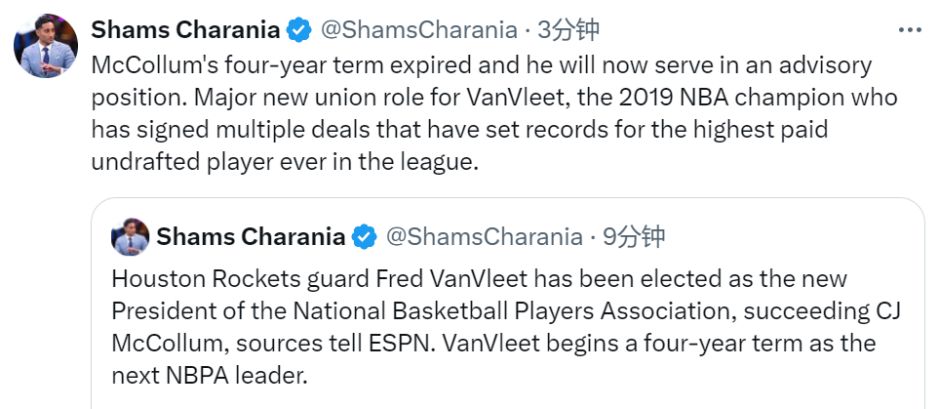Open the tweet's more options ellipsis menu
The height and width of the screenshot is (409, 940).
coord(909,30)
